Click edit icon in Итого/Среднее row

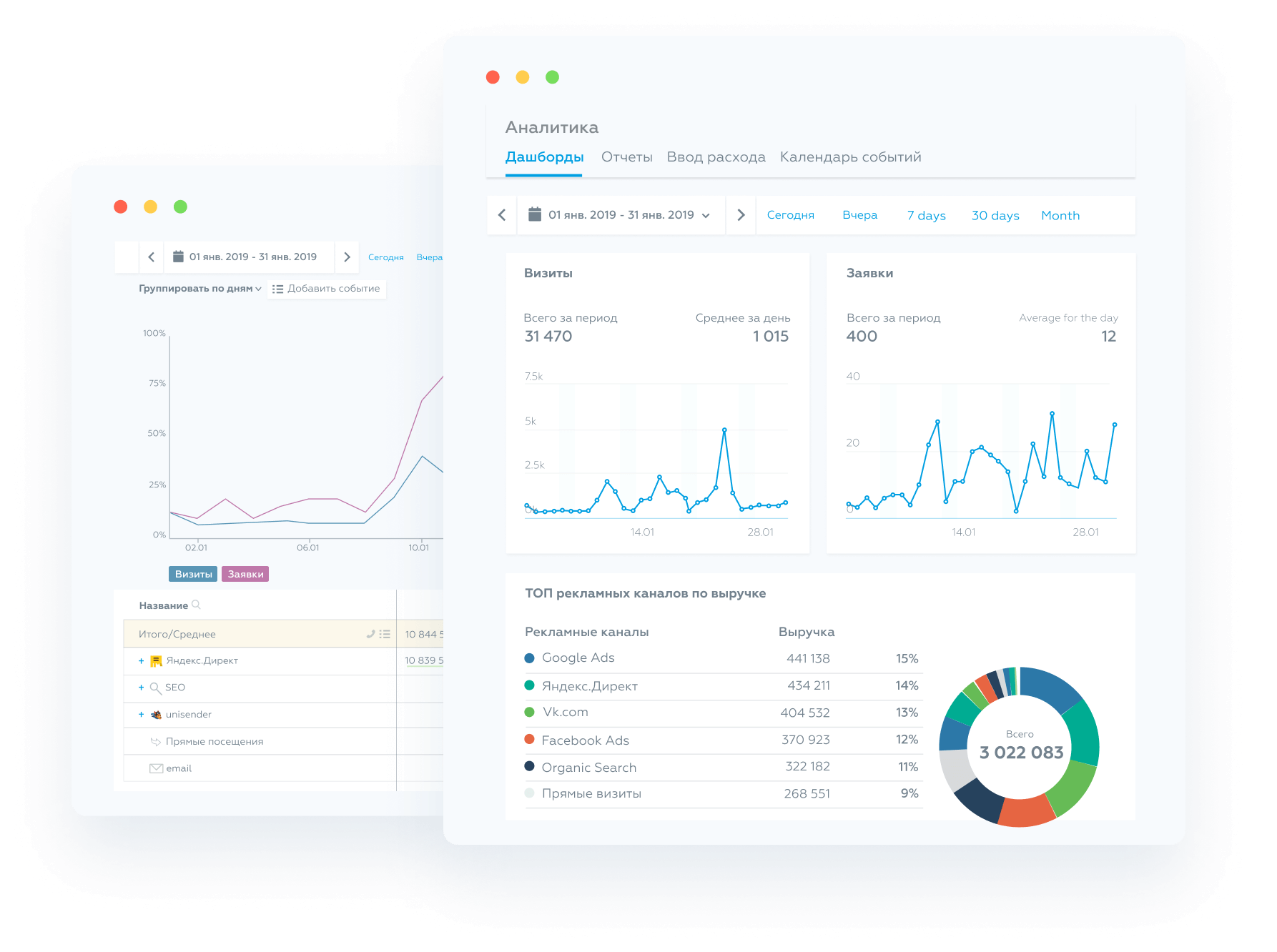point(370,634)
